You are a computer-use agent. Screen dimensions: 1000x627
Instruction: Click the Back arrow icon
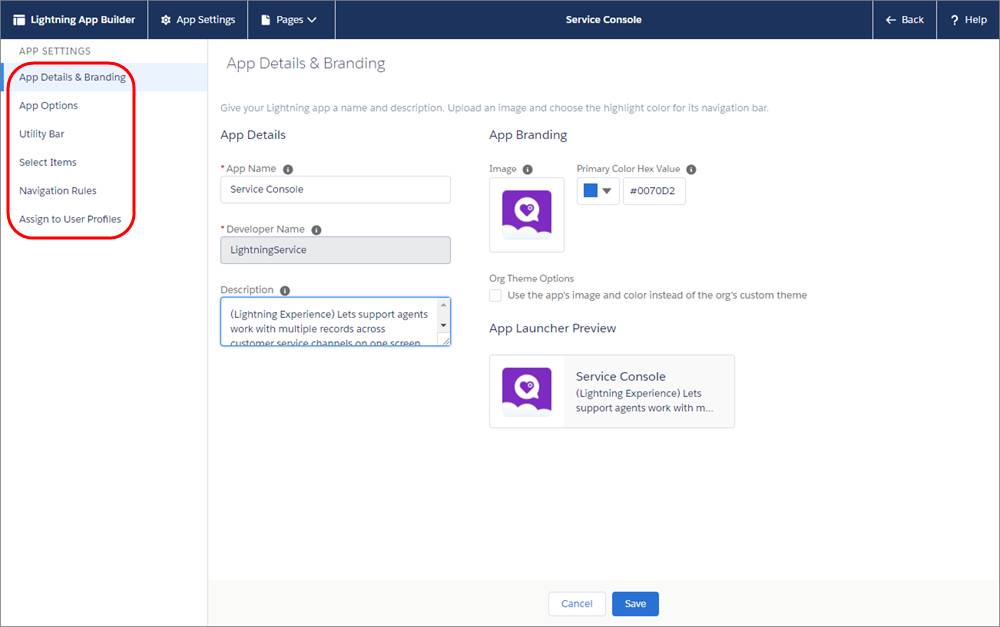coord(891,20)
